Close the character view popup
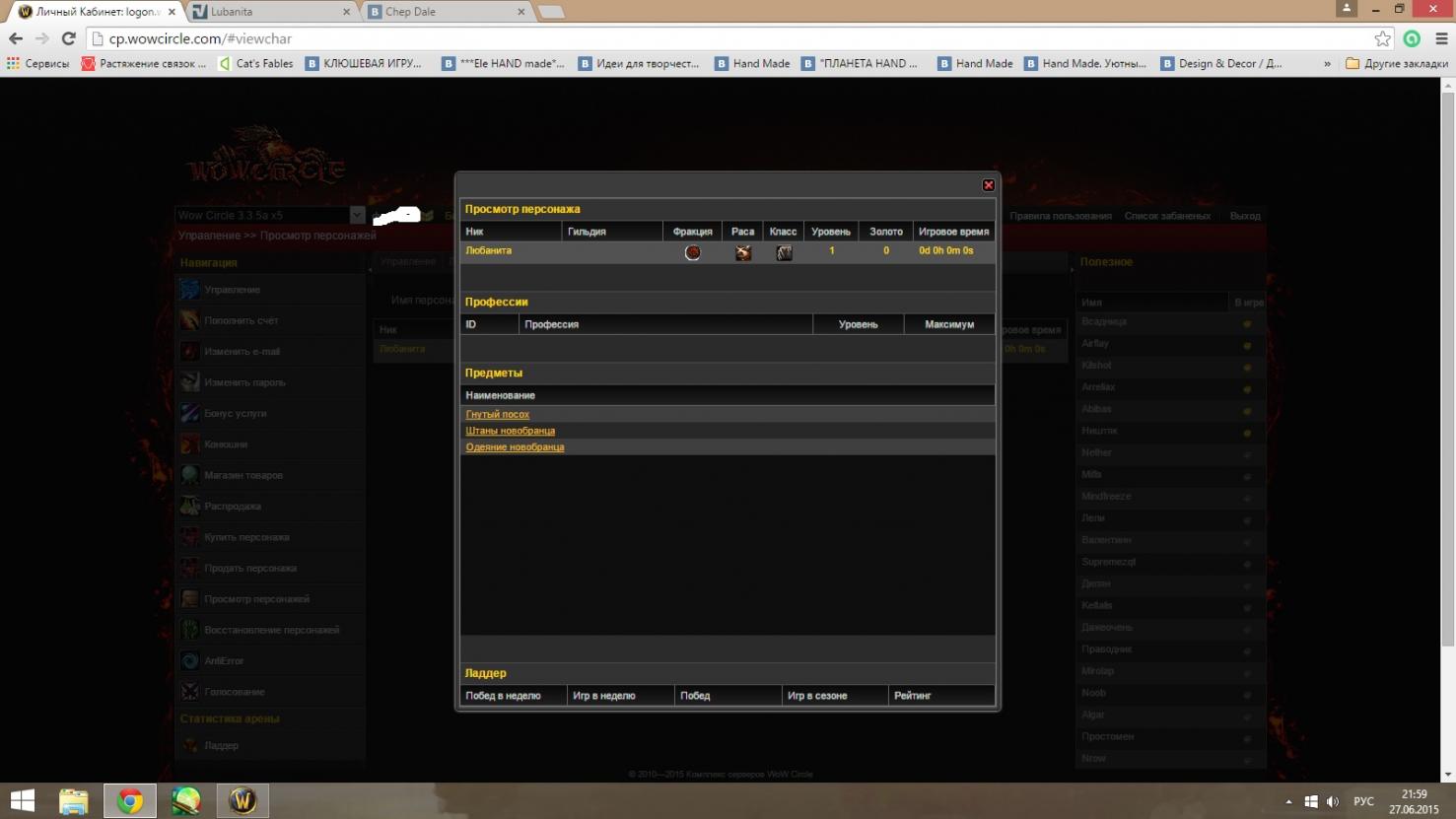 pos(988,185)
